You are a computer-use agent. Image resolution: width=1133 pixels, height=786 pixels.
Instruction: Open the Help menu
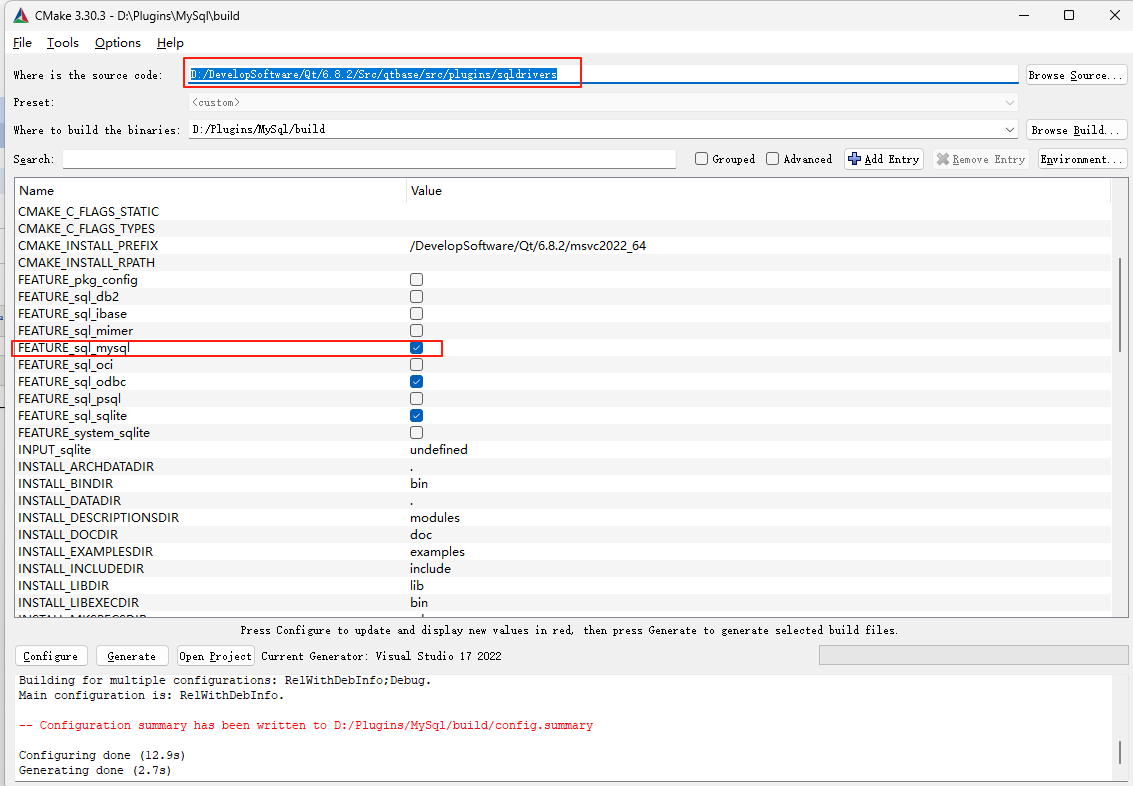170,43
